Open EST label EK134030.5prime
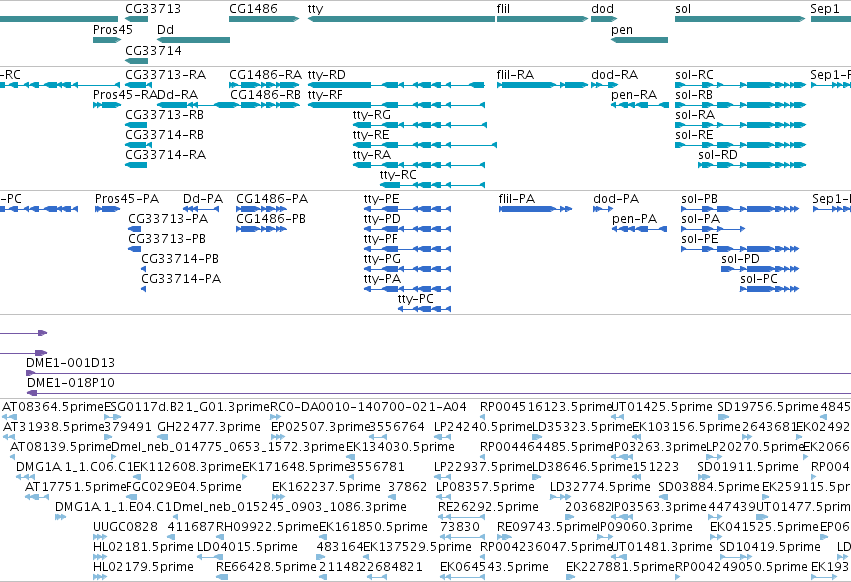This screenshot has height=582, width=851. tap(401, 447)
